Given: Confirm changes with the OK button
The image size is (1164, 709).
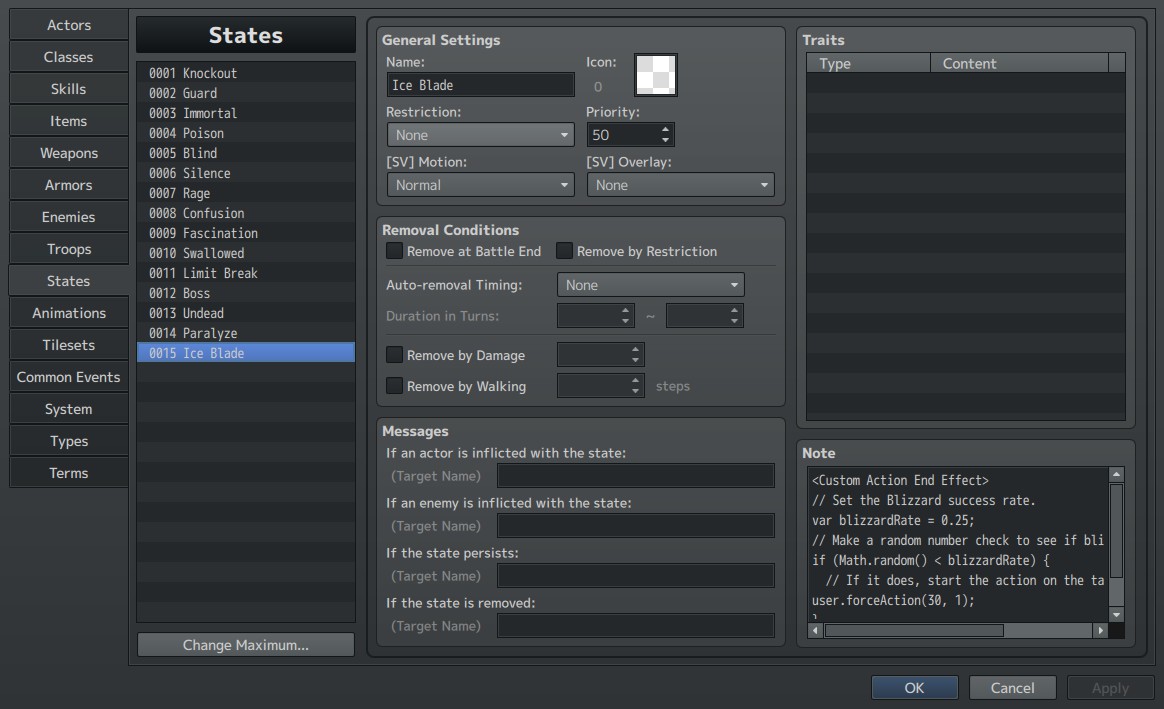Looking at the screenshot, I should 915,687.
